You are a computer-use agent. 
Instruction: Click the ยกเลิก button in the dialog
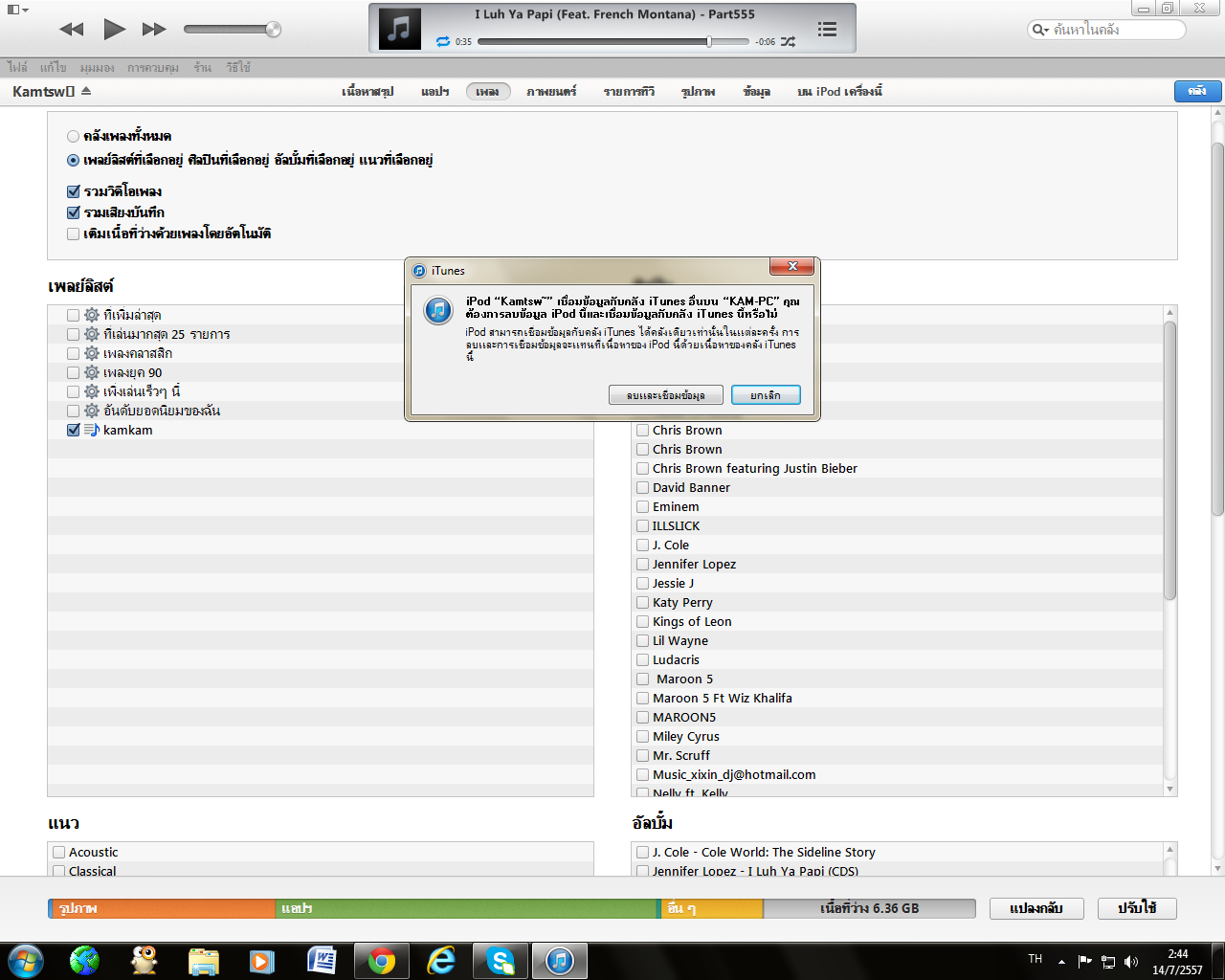coord(766,395)
